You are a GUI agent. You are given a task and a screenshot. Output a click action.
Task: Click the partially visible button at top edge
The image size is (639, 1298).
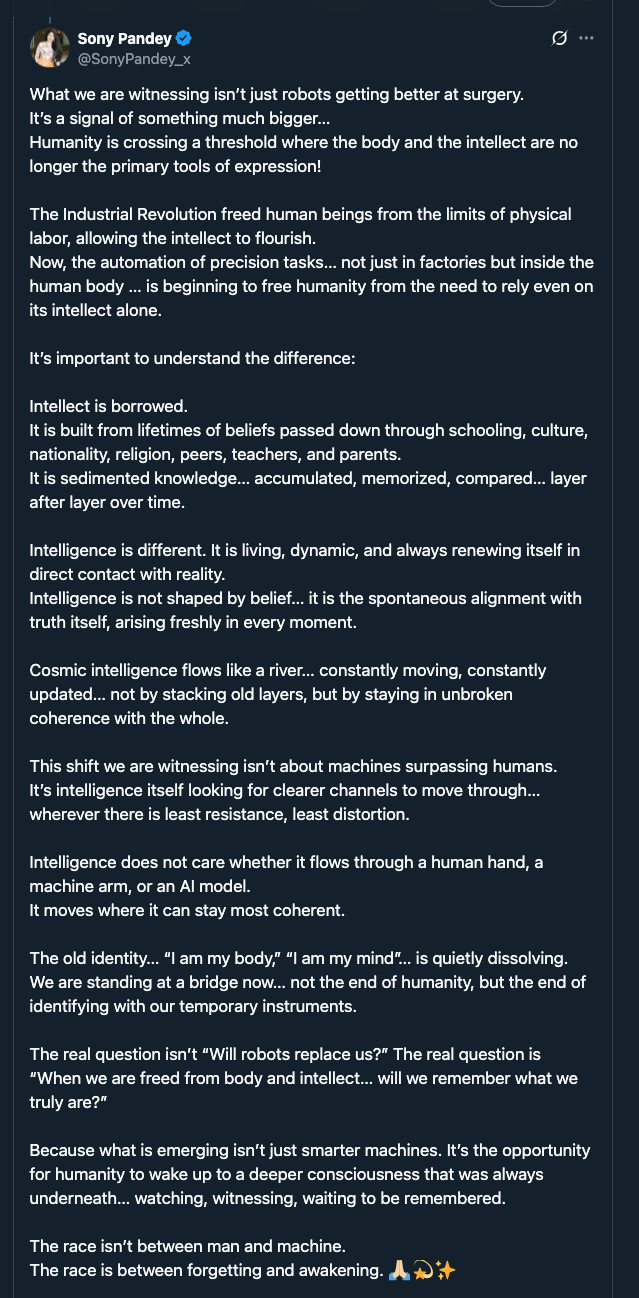522,3
